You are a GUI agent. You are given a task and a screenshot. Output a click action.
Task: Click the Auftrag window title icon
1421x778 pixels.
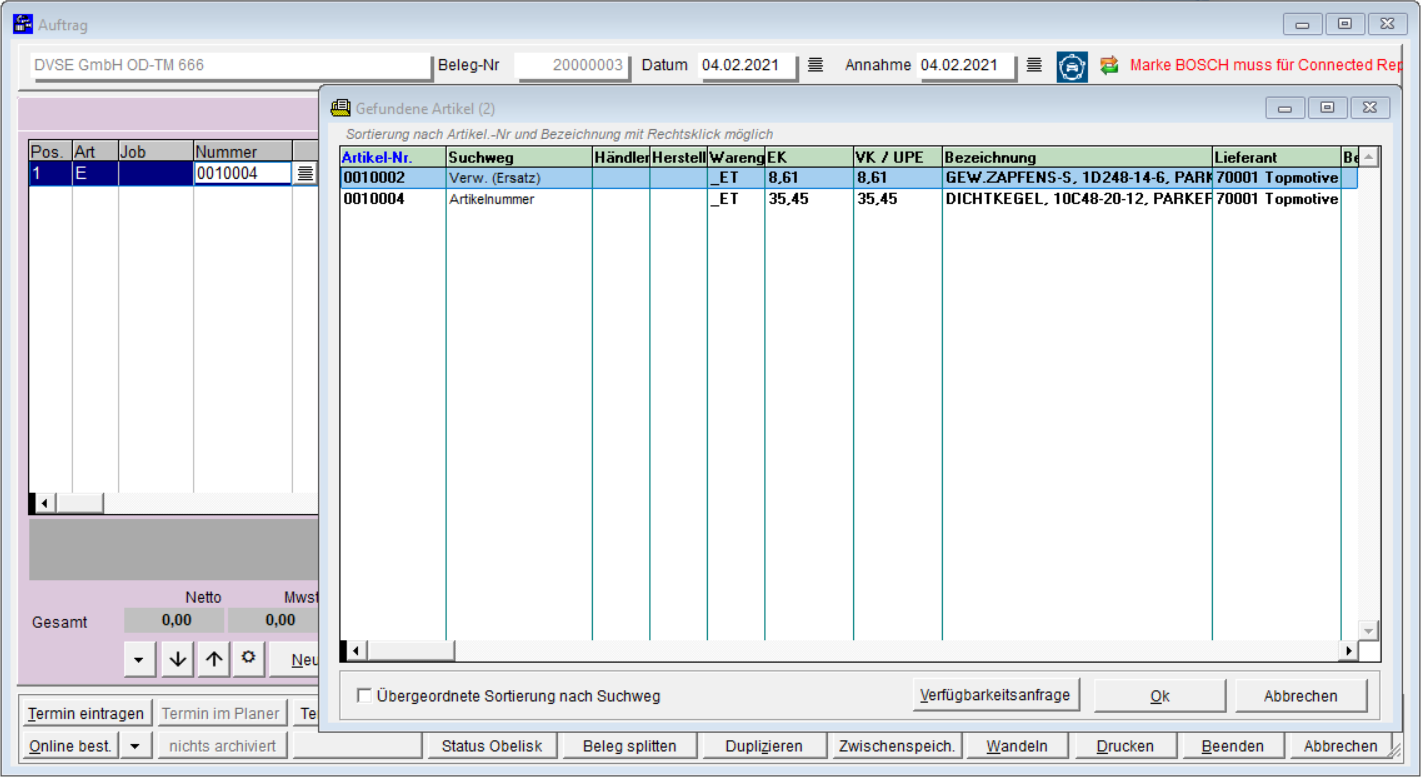(22, 23)
